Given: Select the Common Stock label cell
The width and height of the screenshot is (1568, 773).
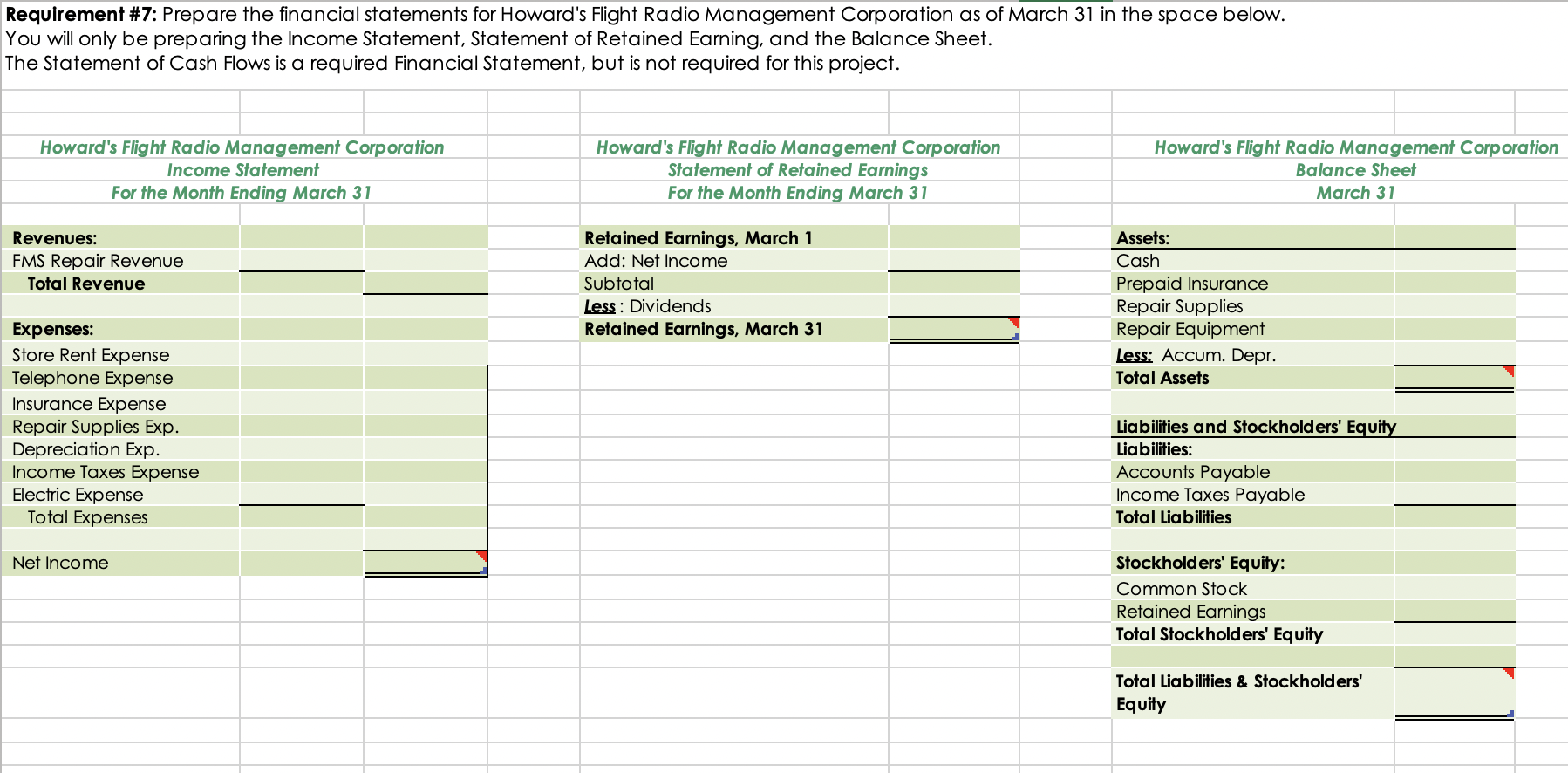Looking at the screenshot, I should pos(1253,587).
